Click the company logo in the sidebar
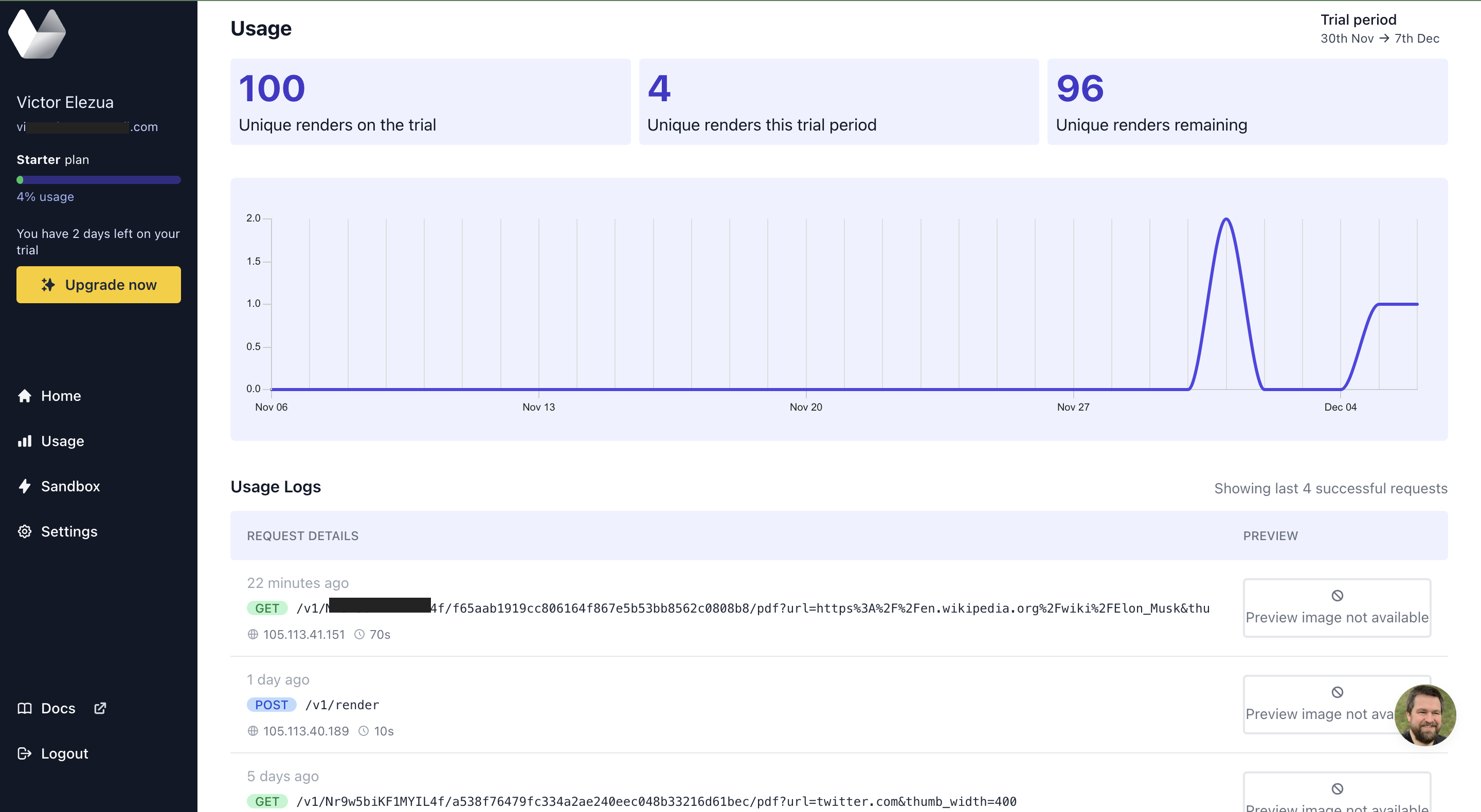Viewport: 1481px width, 812px height. (37, 33)
